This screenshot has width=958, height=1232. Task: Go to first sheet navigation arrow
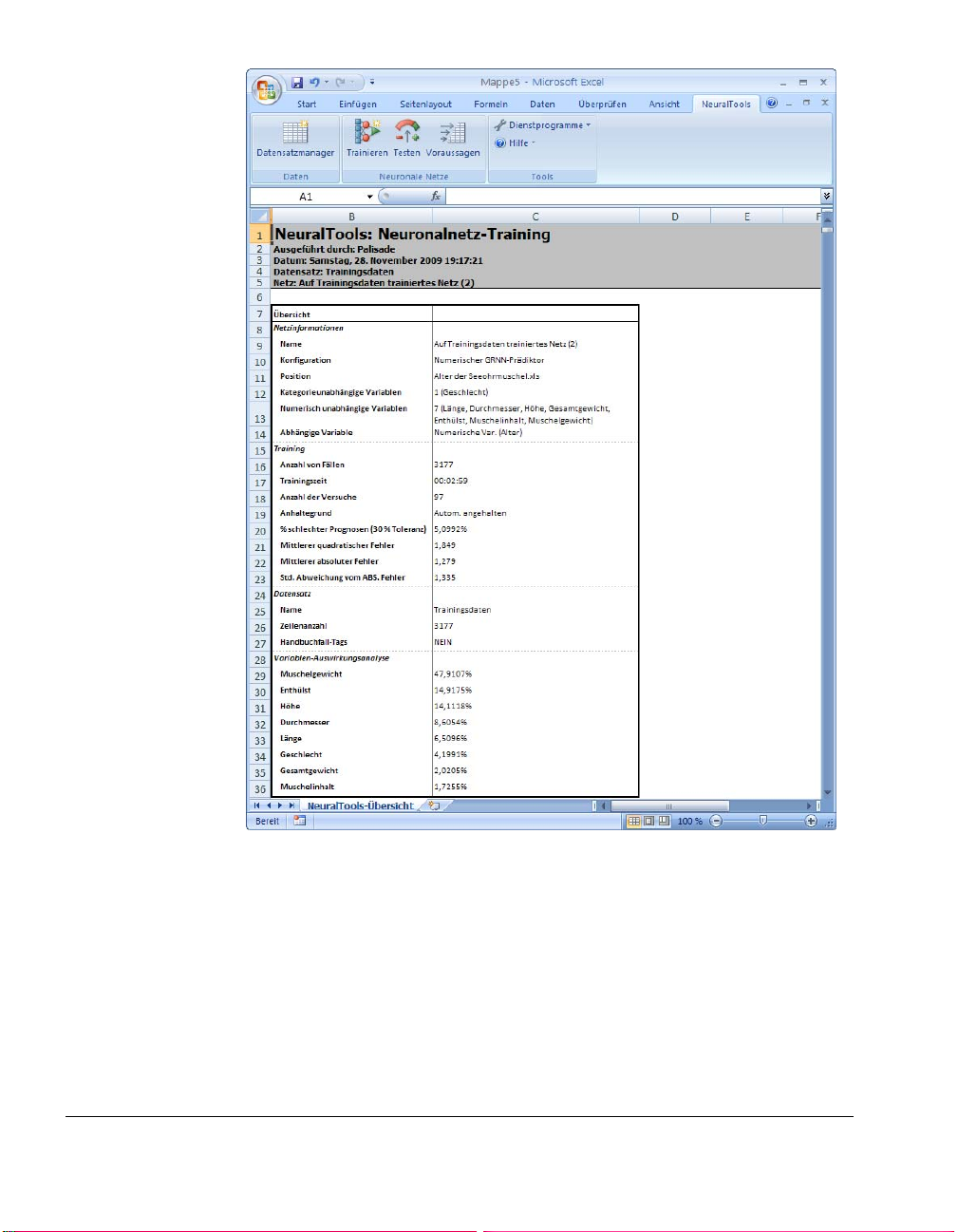click(x=256, y=806)
